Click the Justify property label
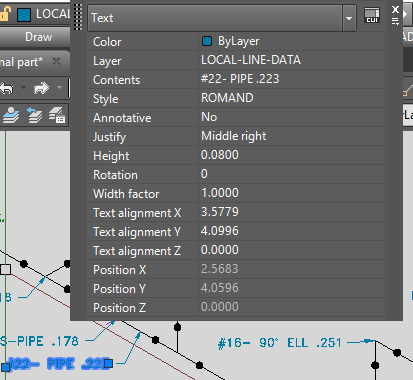This screenshot has height=380, width=413. (x=109, y=137)
